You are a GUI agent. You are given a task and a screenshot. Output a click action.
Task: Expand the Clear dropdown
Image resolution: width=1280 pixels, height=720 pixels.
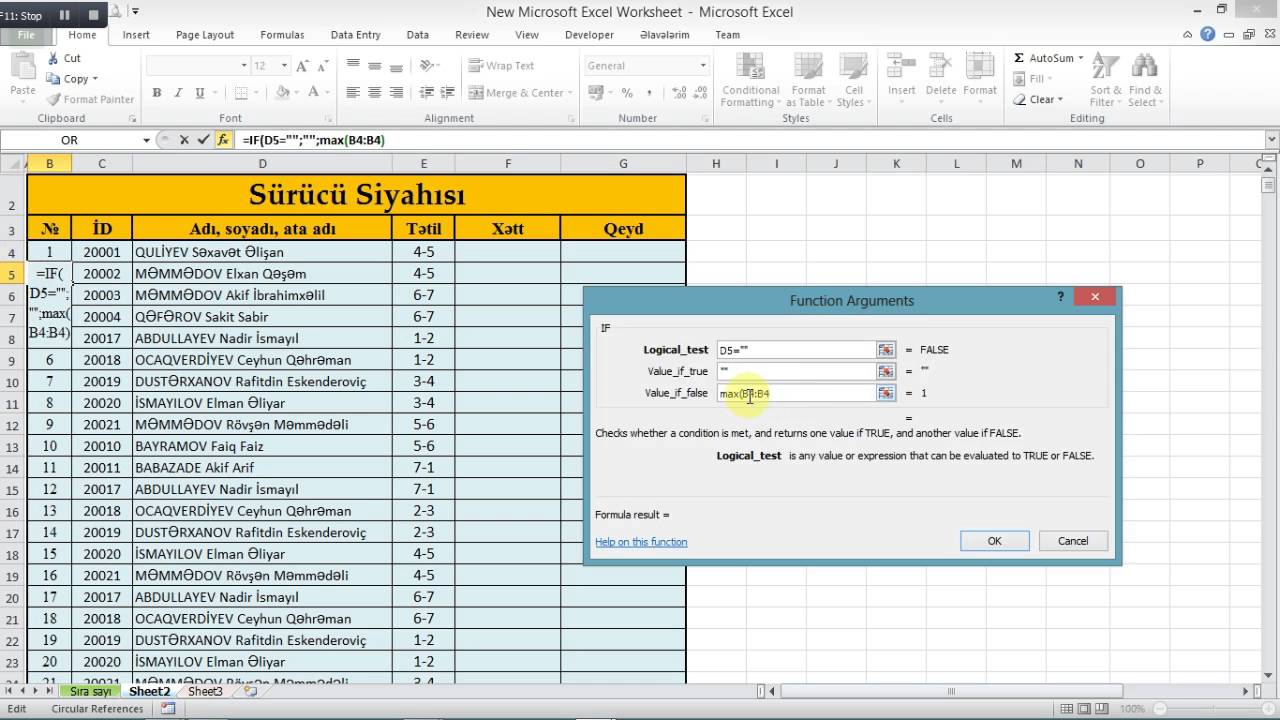1061,100
